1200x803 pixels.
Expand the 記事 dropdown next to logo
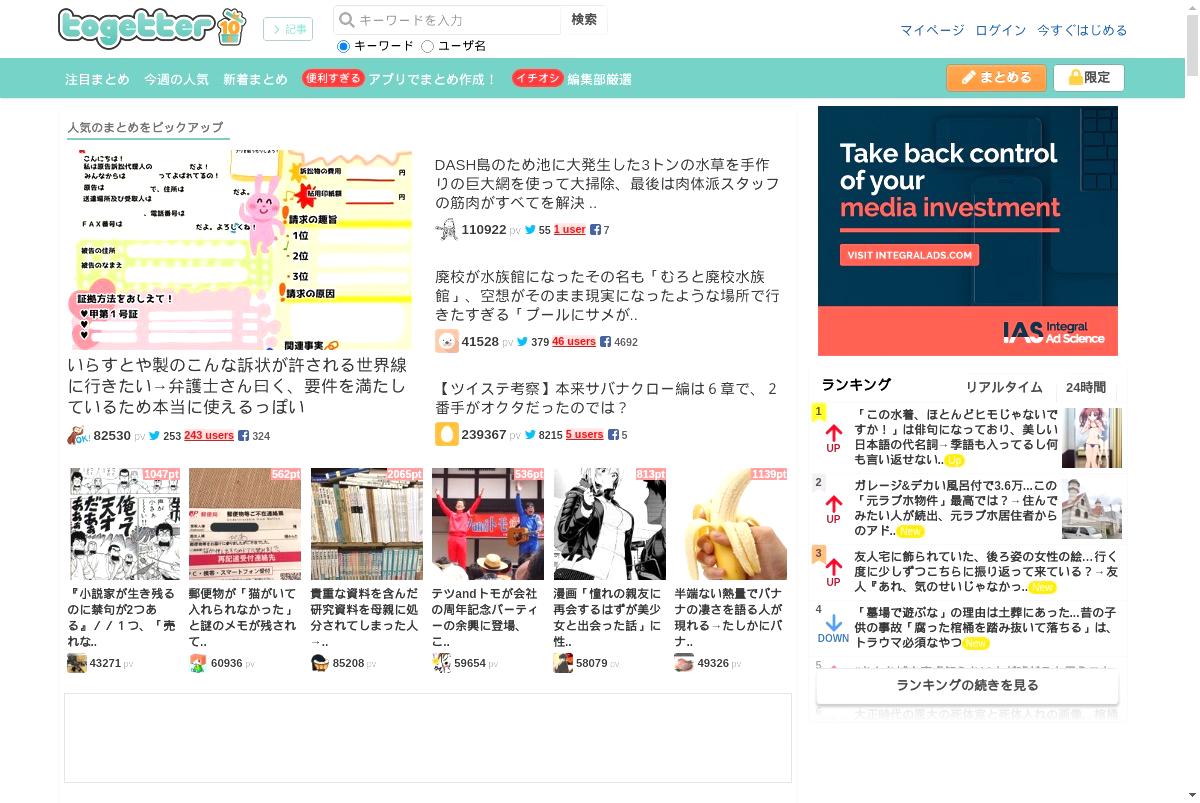[288, 29]
